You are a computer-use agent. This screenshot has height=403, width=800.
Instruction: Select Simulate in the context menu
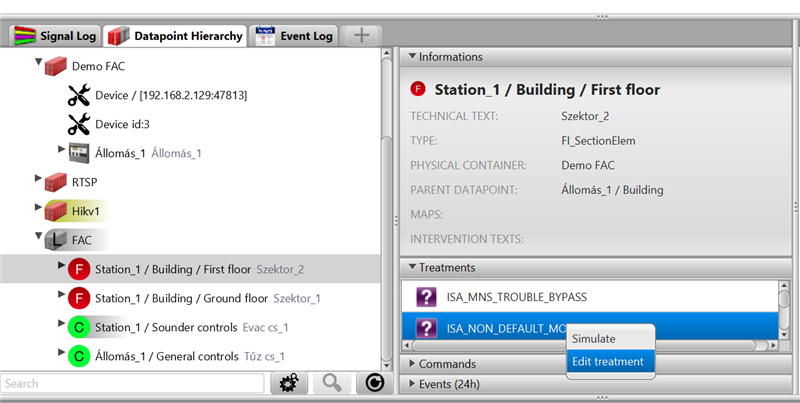[593, 339]
